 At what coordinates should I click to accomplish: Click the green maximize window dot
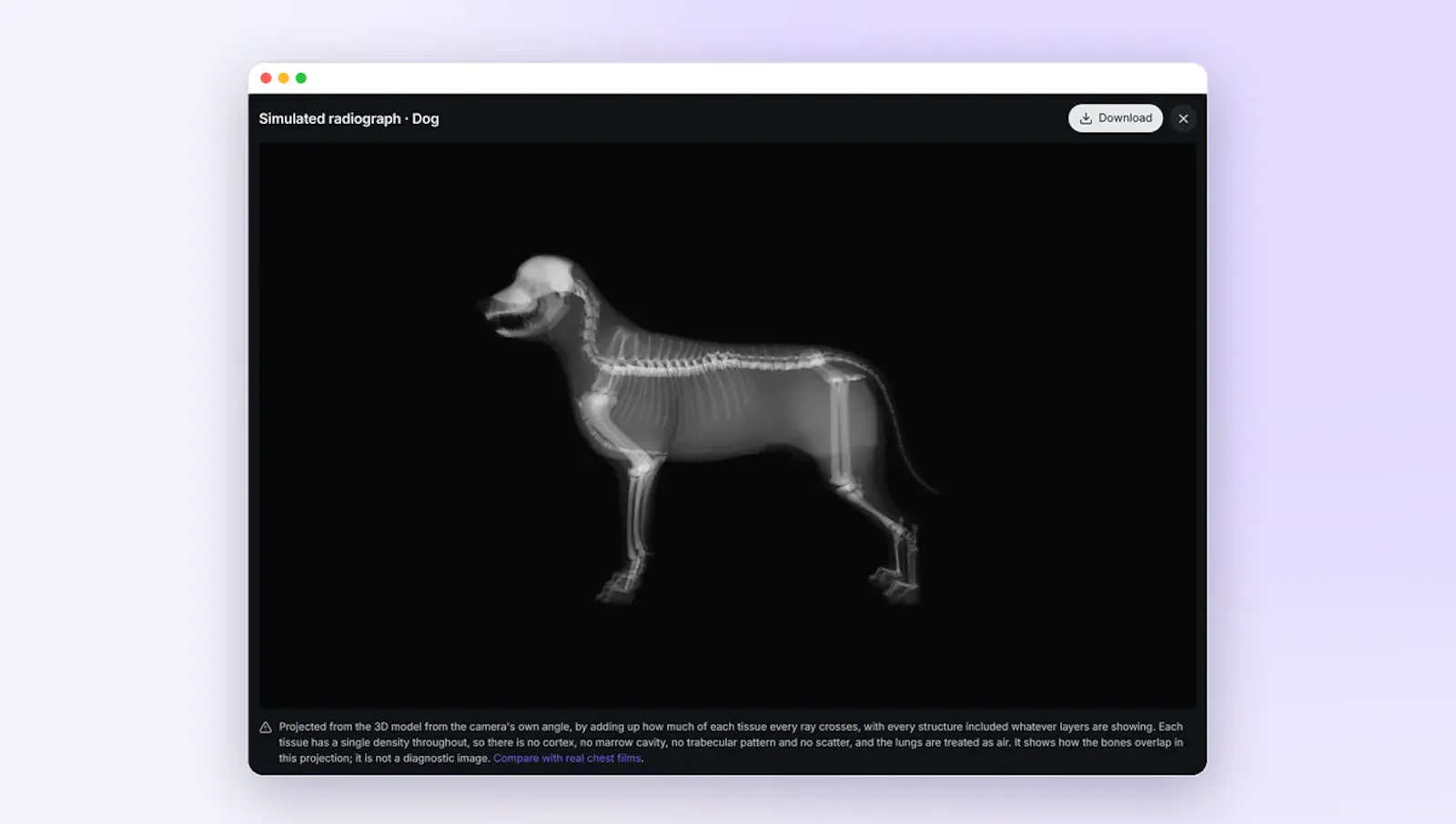pyautogui.click(x=301, y=78)
